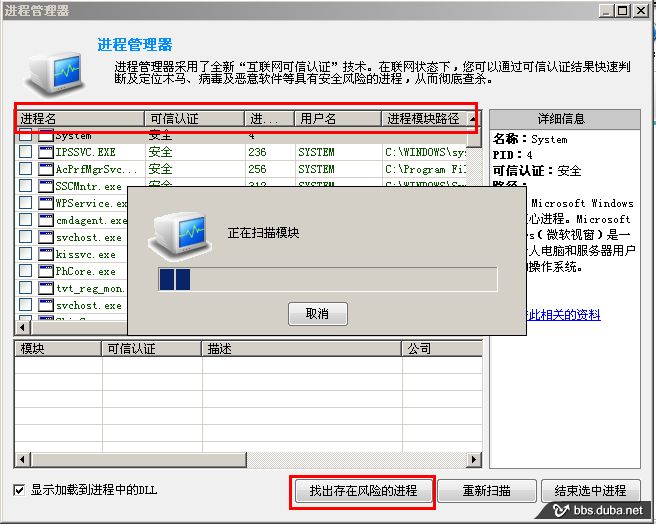Sort by the 进程名 column header
656x524 pixels.
(78, 119)
